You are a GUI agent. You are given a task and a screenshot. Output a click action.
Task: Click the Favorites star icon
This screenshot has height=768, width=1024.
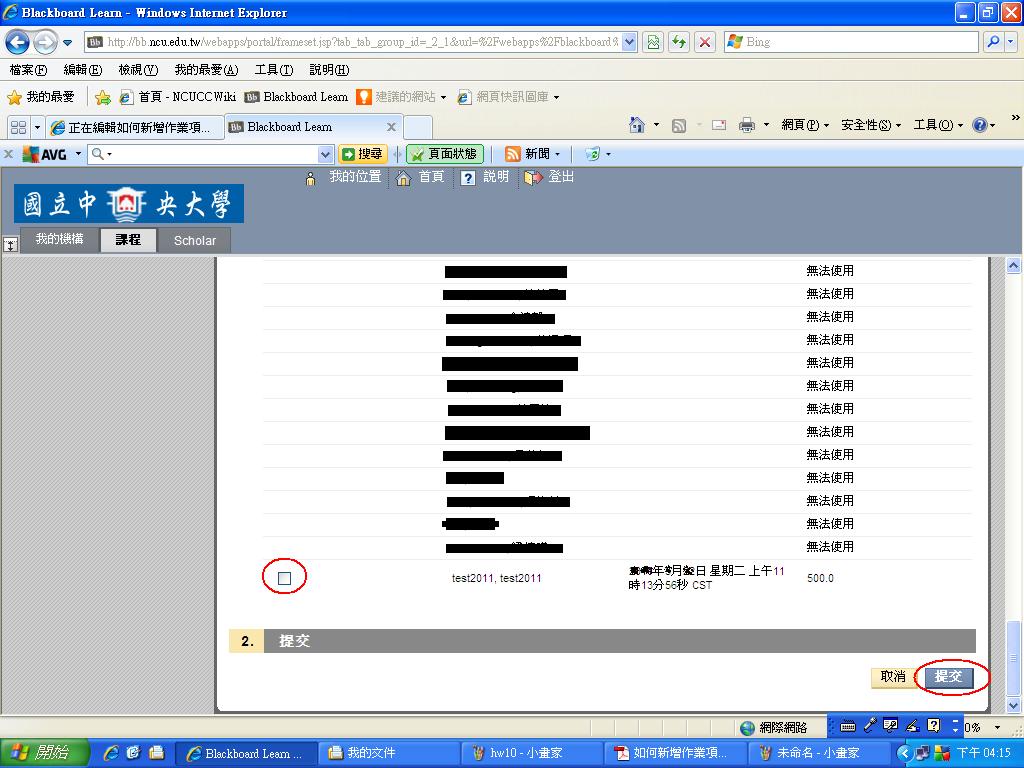[15, 97]
